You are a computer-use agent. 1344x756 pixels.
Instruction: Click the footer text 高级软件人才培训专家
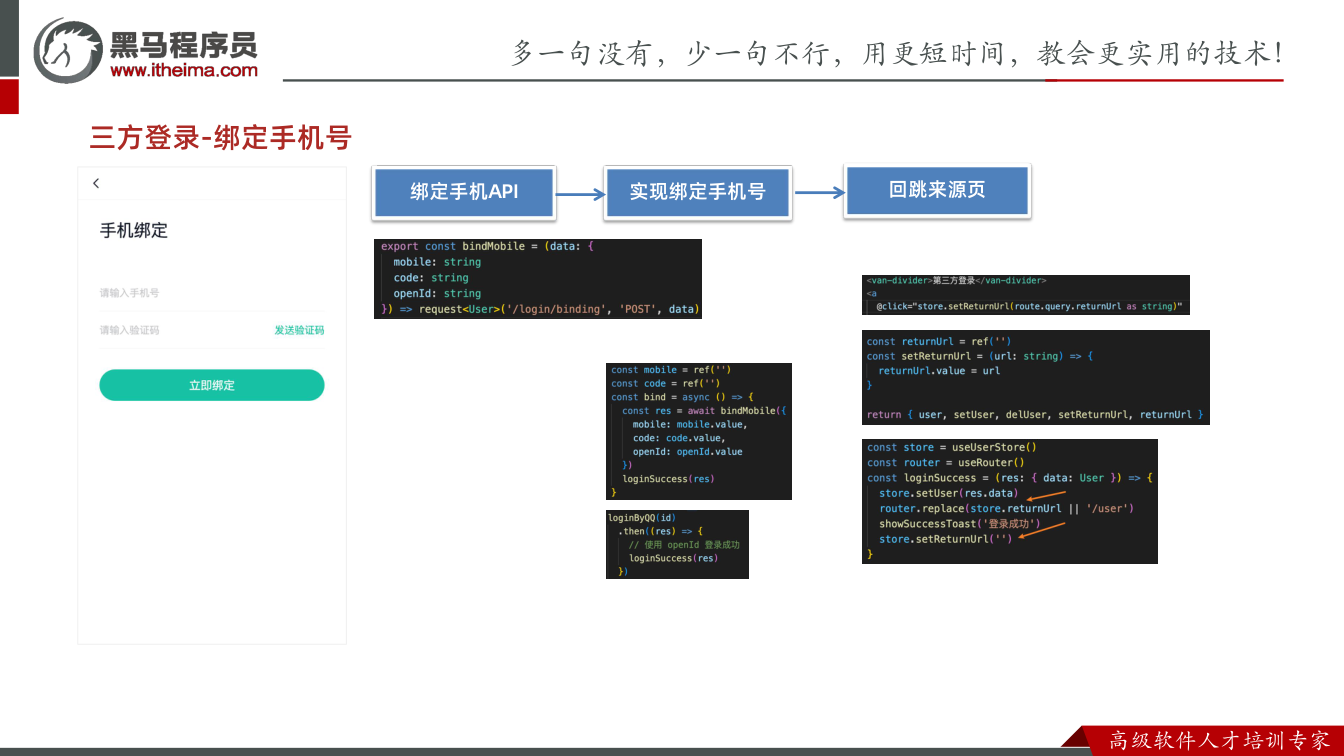tap(1220, 741)
